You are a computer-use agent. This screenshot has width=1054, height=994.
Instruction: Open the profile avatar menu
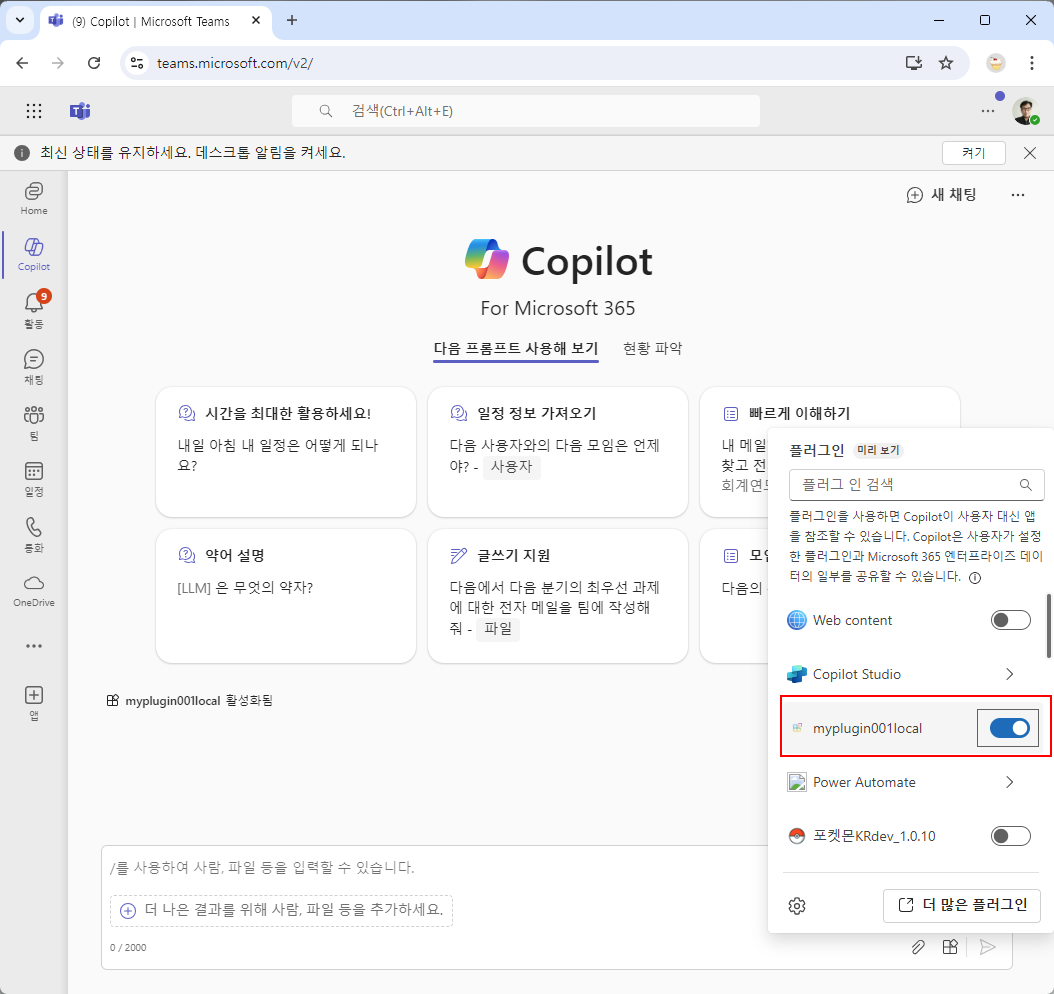tap(1025, 111)
